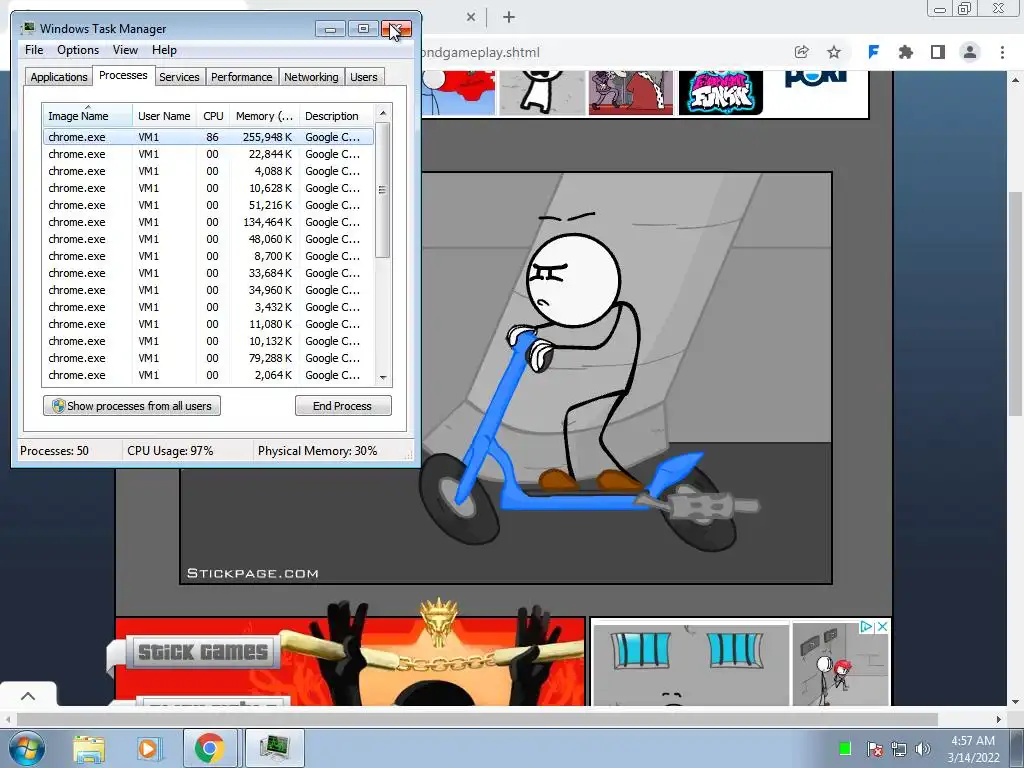Click the process list scrollbar thumb
Image resolution: width=1024 pixels, height=768 pixels.
[383, 190]
